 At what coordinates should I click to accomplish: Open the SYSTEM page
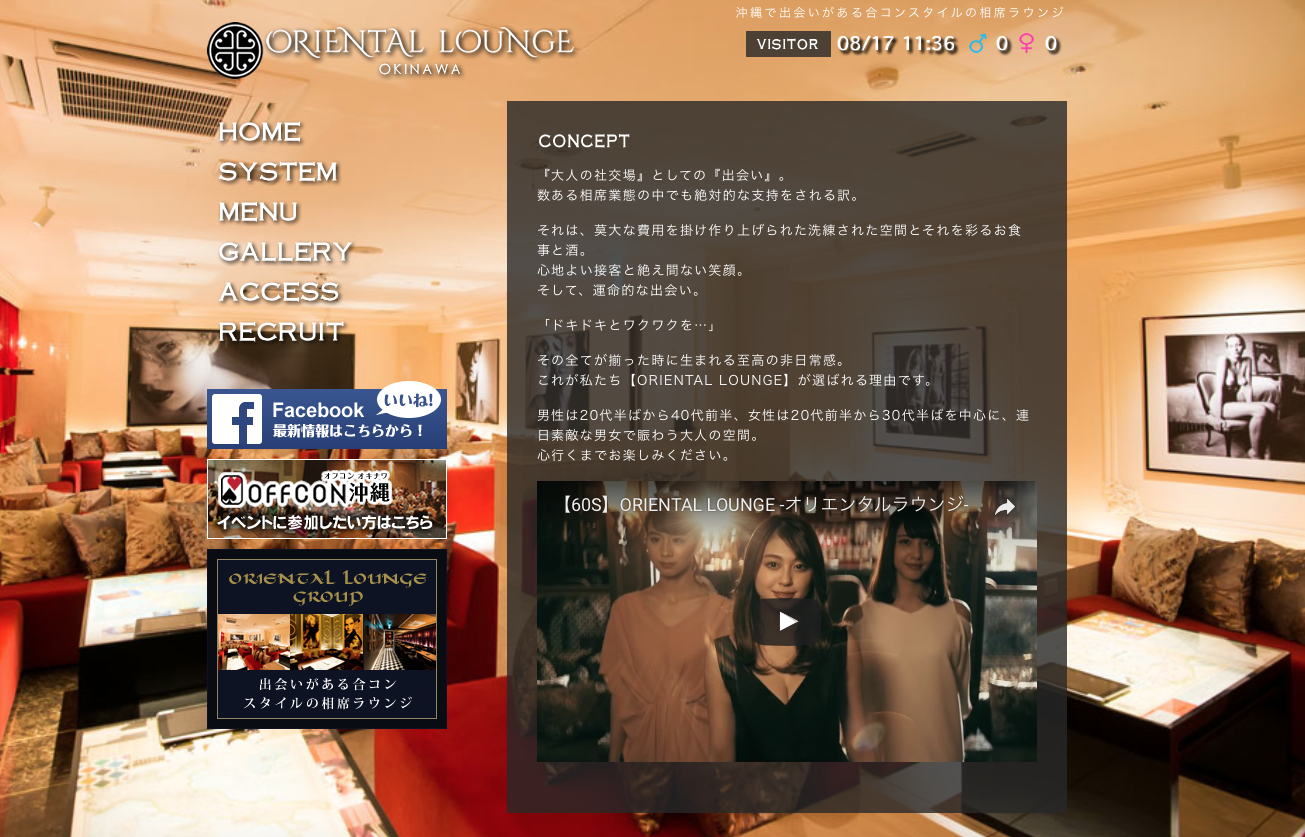click(x=278, y=172)
